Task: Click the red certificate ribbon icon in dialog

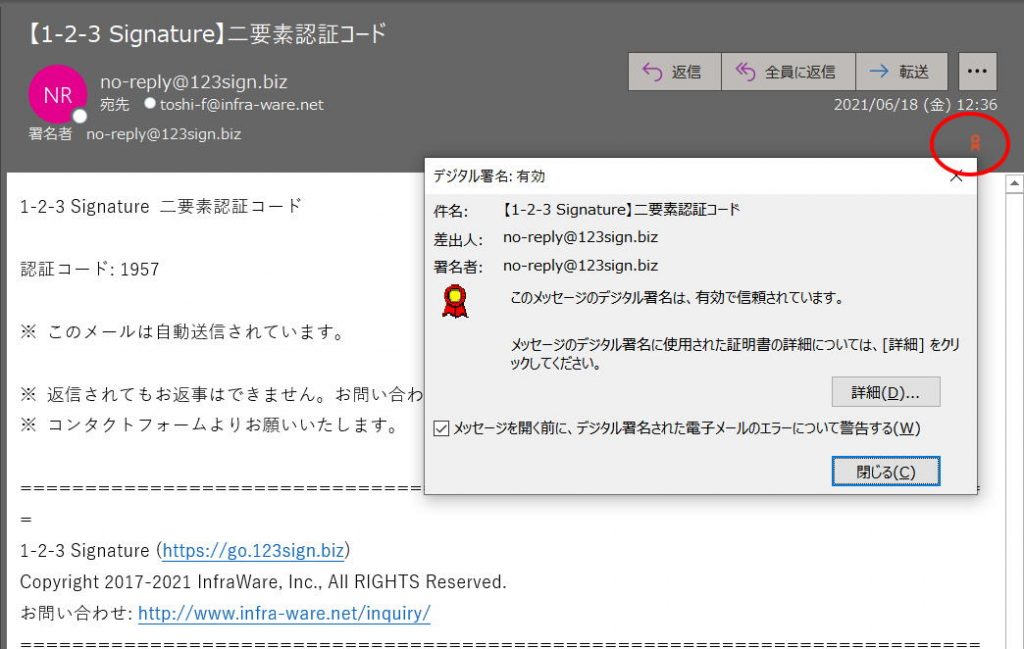Action: pyautogui.click(x=455, y=301)
